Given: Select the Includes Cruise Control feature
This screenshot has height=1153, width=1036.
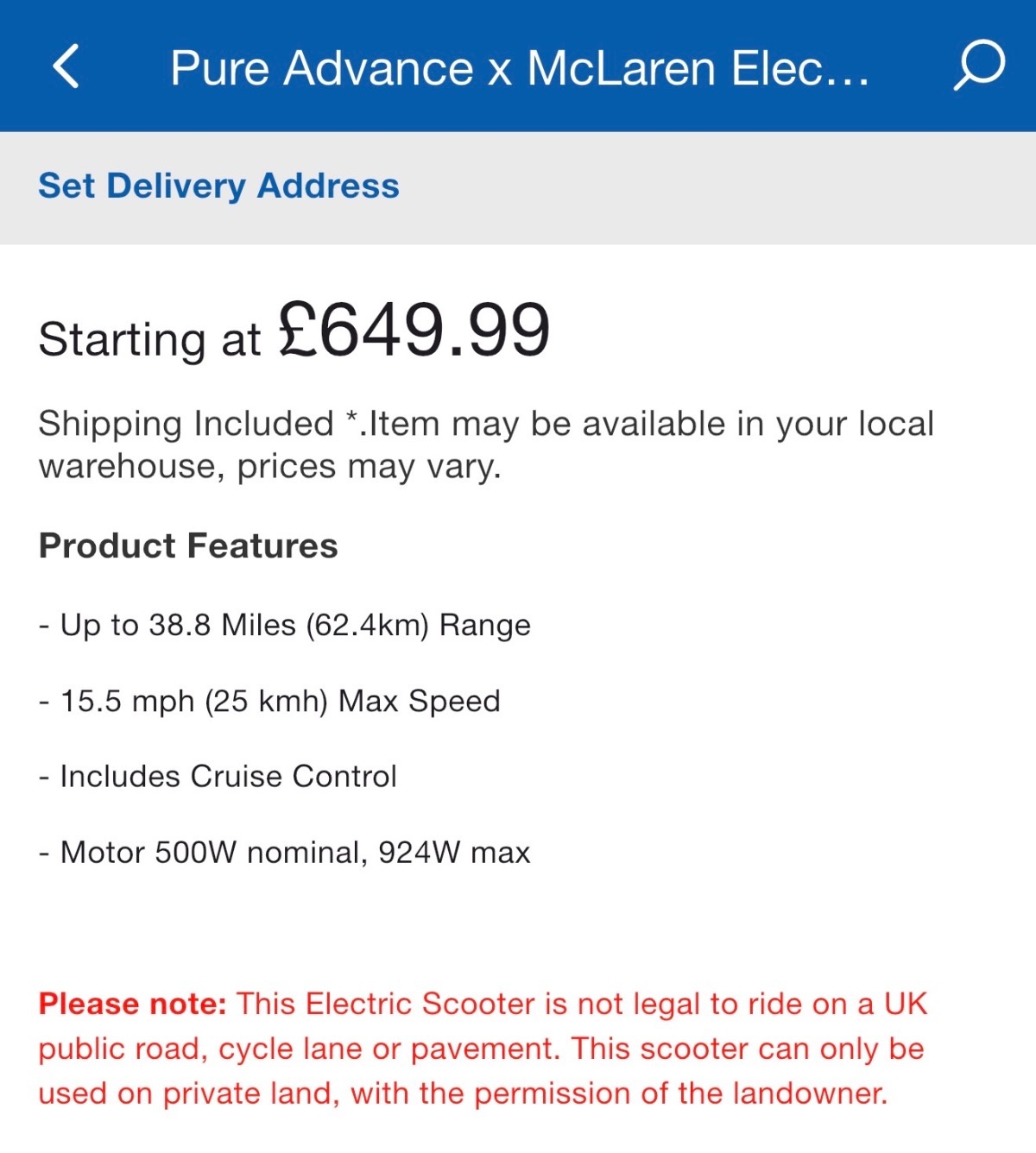Looking at the screenshot, I should pyautogui.click(x=228, y=777).
